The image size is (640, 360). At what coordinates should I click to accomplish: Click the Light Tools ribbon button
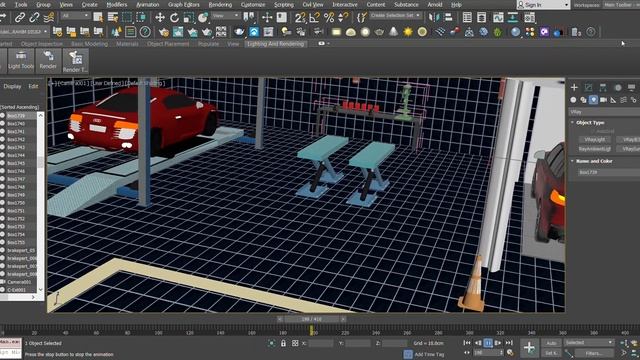click(21, 60)
